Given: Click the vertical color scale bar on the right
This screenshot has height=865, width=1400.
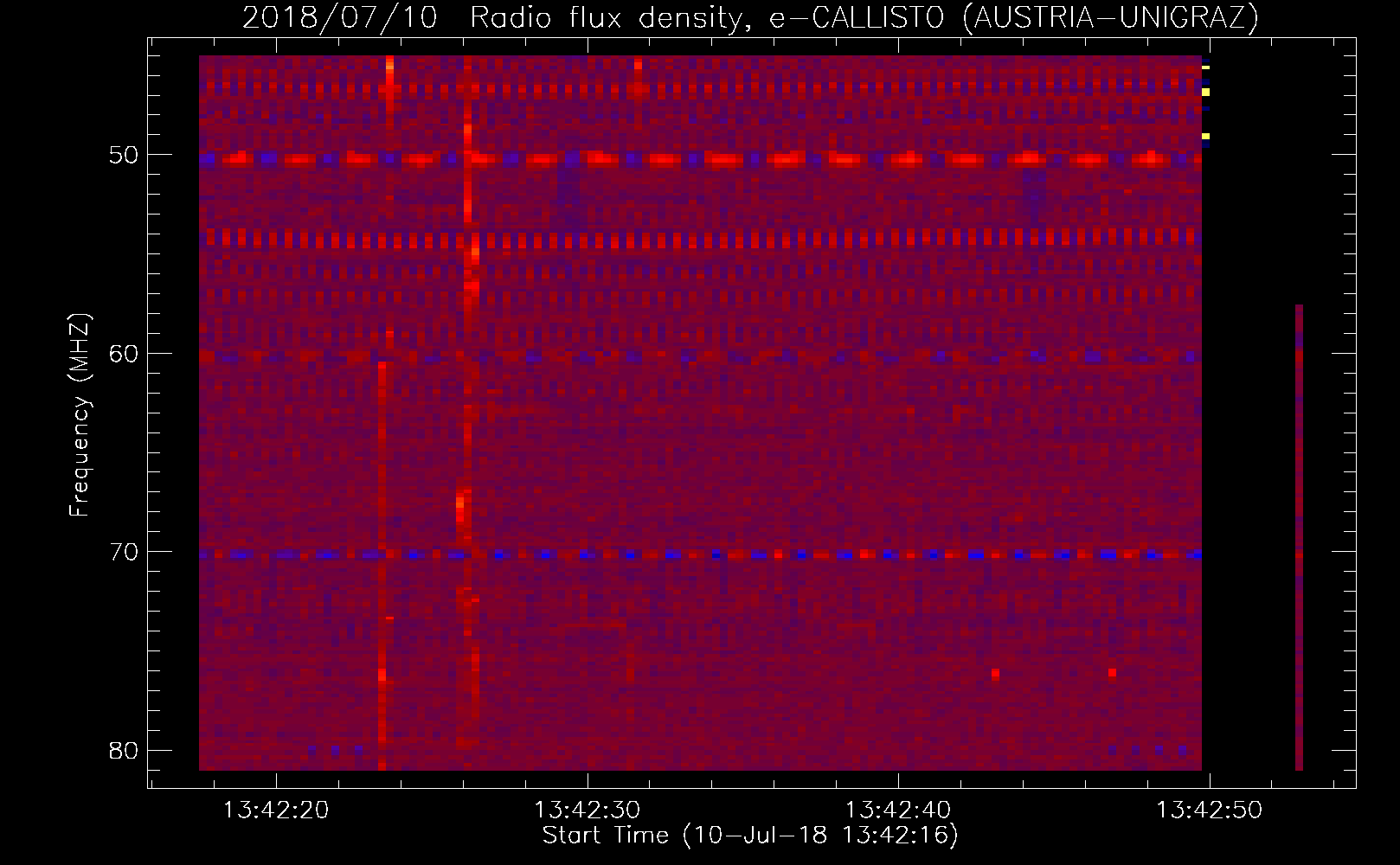Looking at the screenshot, I should (1299, 537).
